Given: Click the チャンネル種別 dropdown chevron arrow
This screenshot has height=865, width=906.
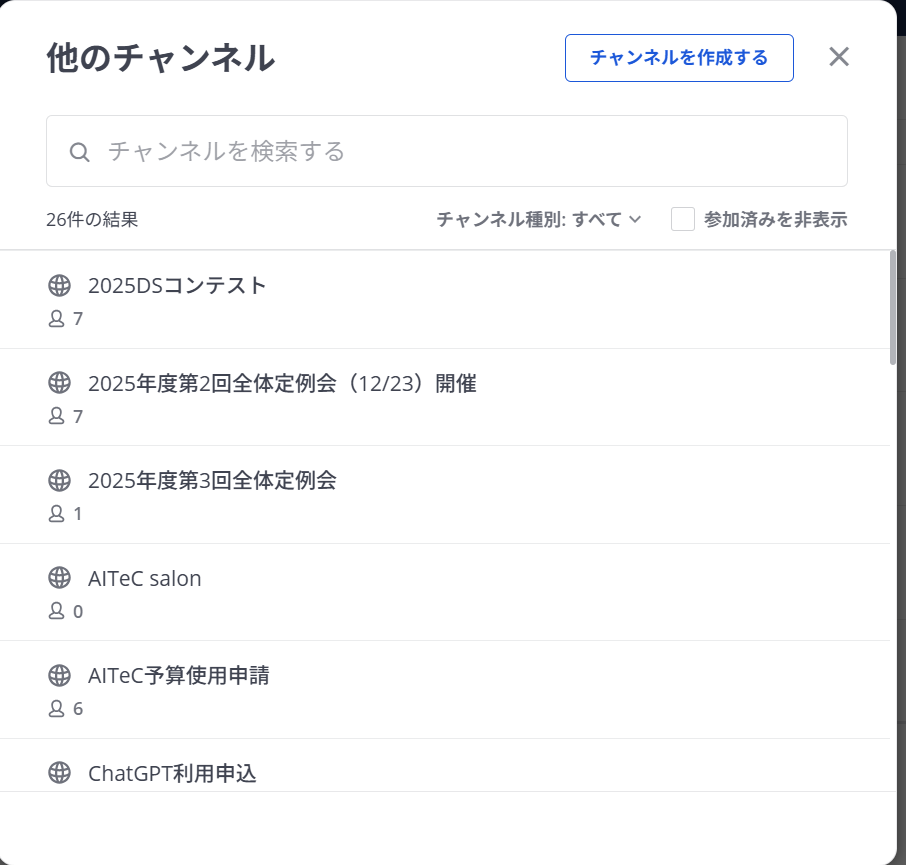Looking at the screenshot, I should coord(635,219).
